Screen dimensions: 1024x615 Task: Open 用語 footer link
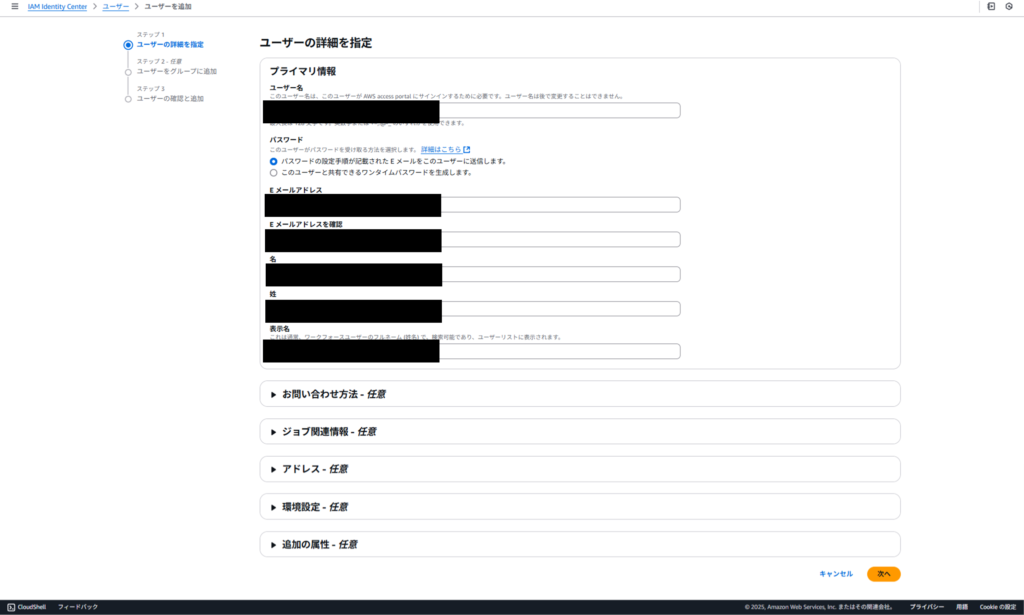point(962,607)
